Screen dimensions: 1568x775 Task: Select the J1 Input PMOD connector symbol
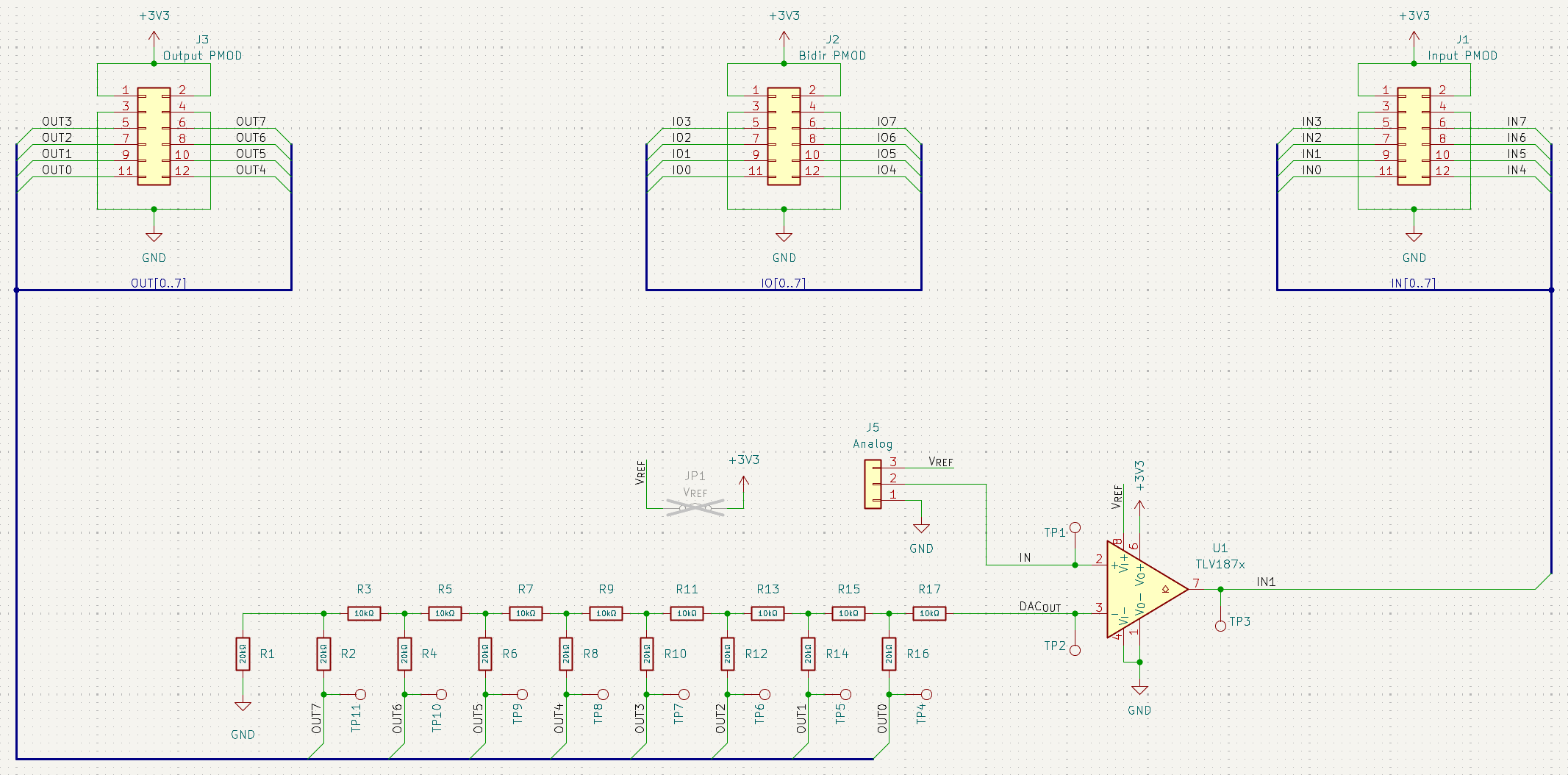[1414, 137]
